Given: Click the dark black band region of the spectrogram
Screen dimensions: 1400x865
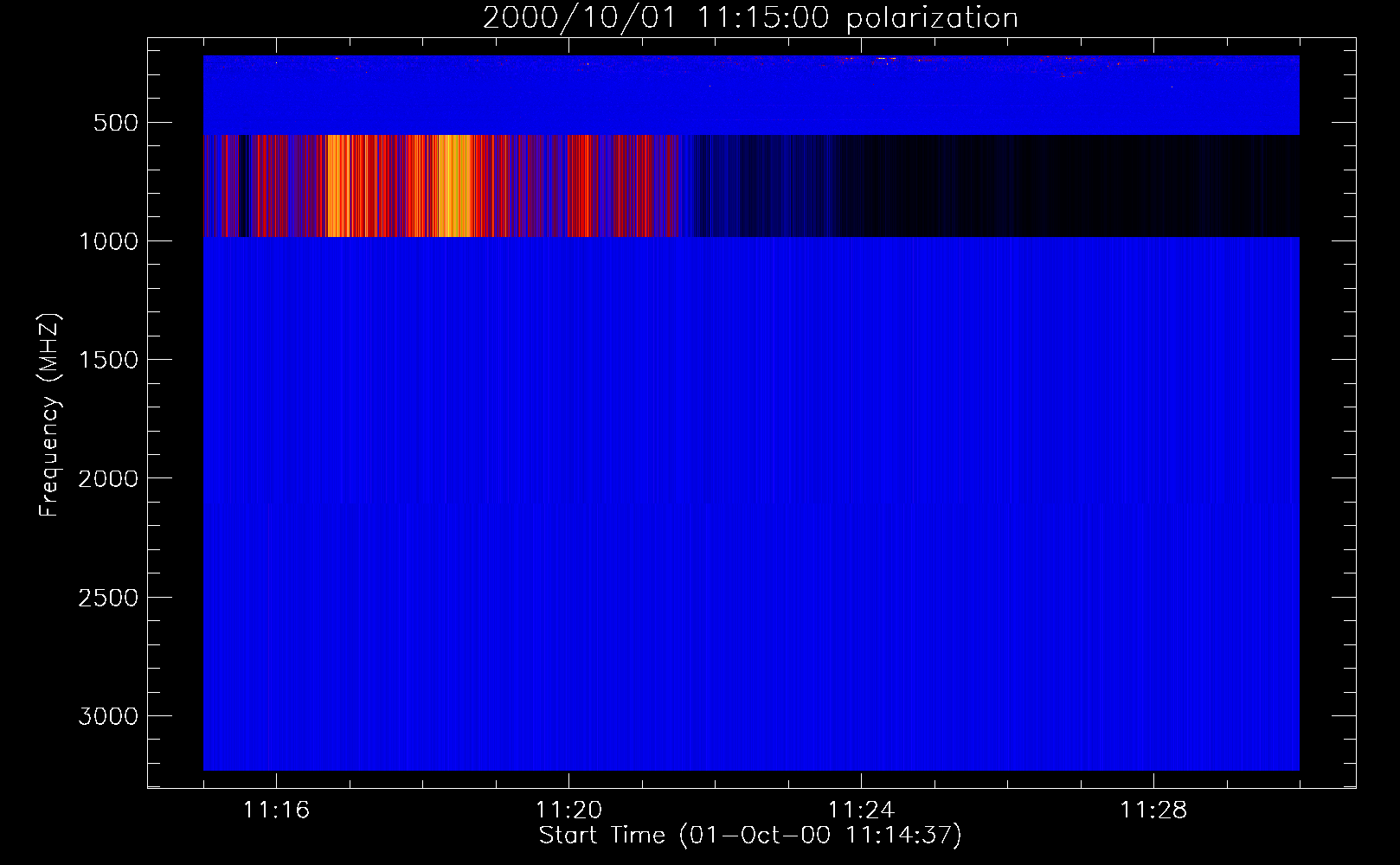Looking at the screenshot, I should tap(1064, 185).
